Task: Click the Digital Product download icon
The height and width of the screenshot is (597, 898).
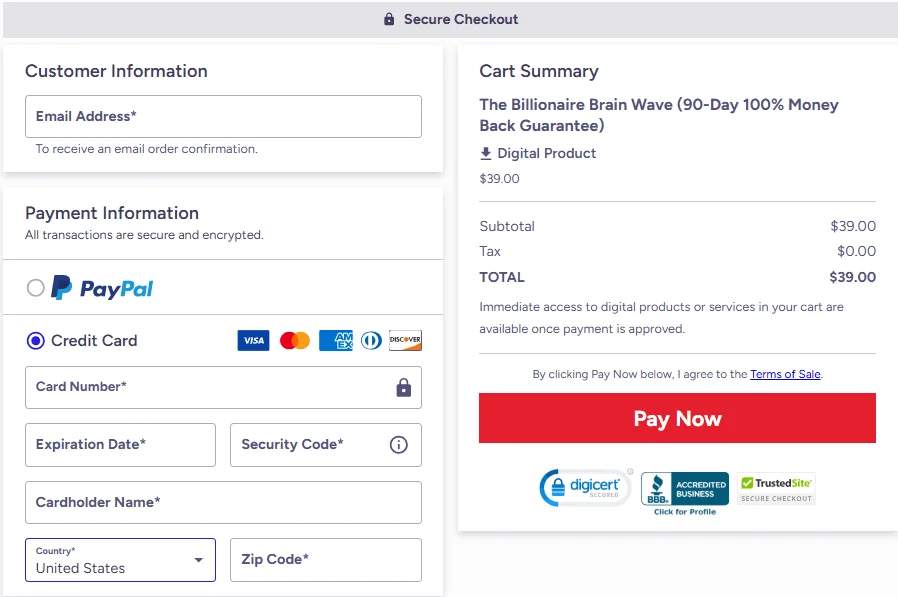Action: point(487,153)
